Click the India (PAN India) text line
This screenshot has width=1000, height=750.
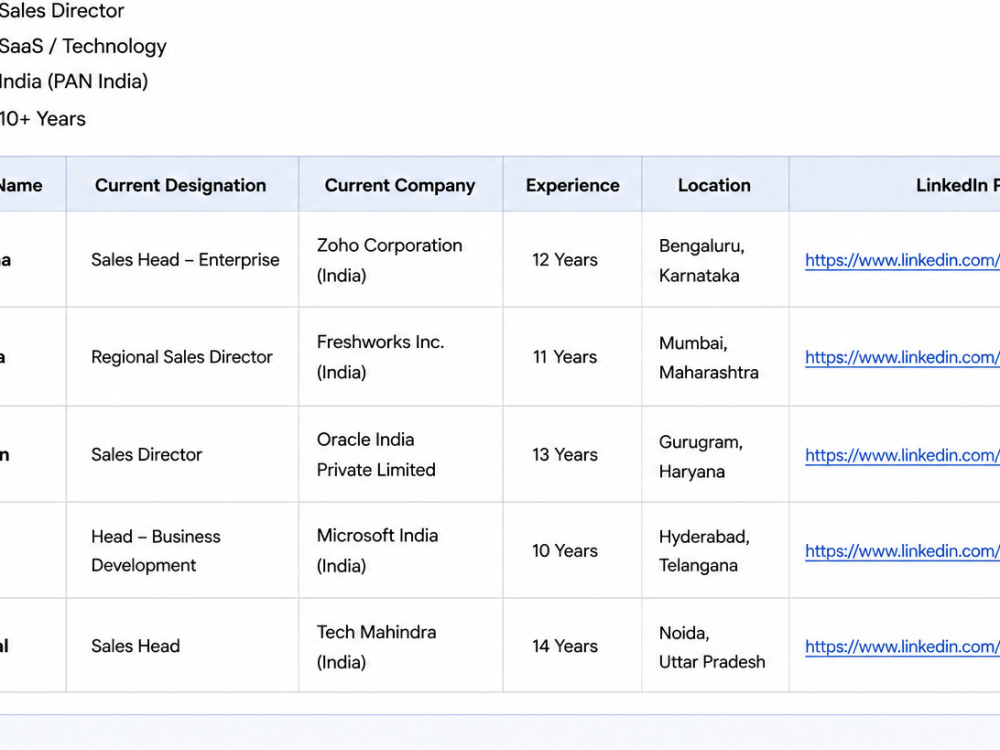(x=74, y=82)
